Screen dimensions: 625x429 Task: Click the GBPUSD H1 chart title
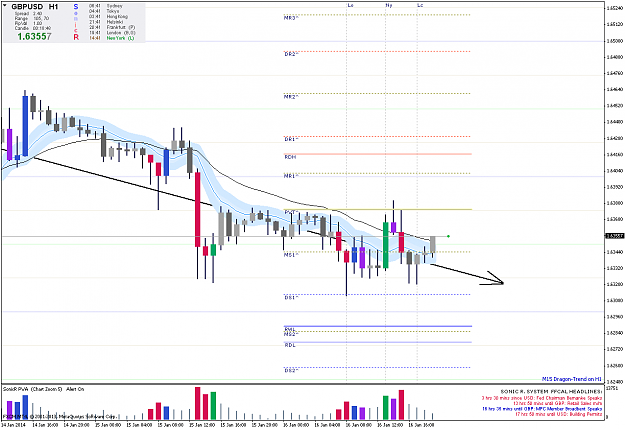click(x=35, y=7)
